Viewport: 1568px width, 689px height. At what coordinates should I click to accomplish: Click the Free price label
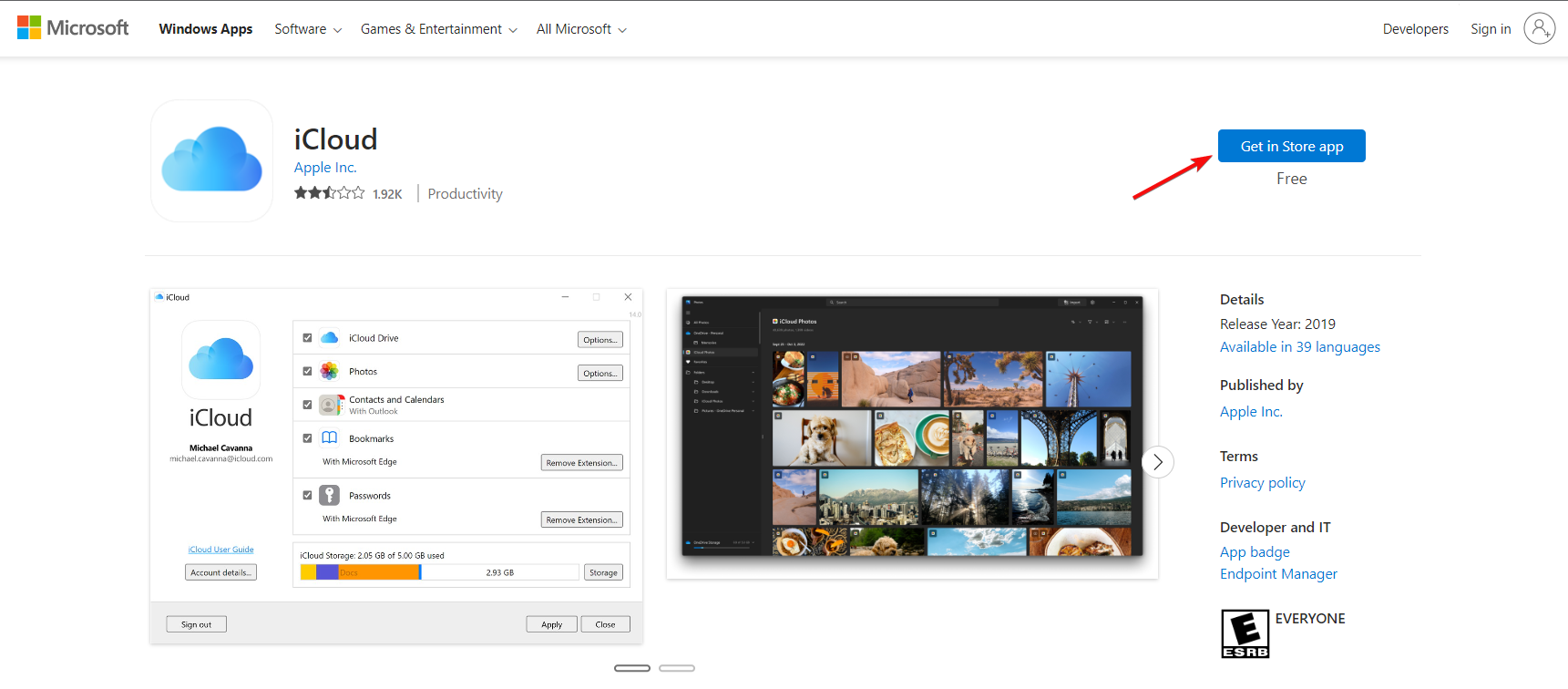tap(1291, 180)
